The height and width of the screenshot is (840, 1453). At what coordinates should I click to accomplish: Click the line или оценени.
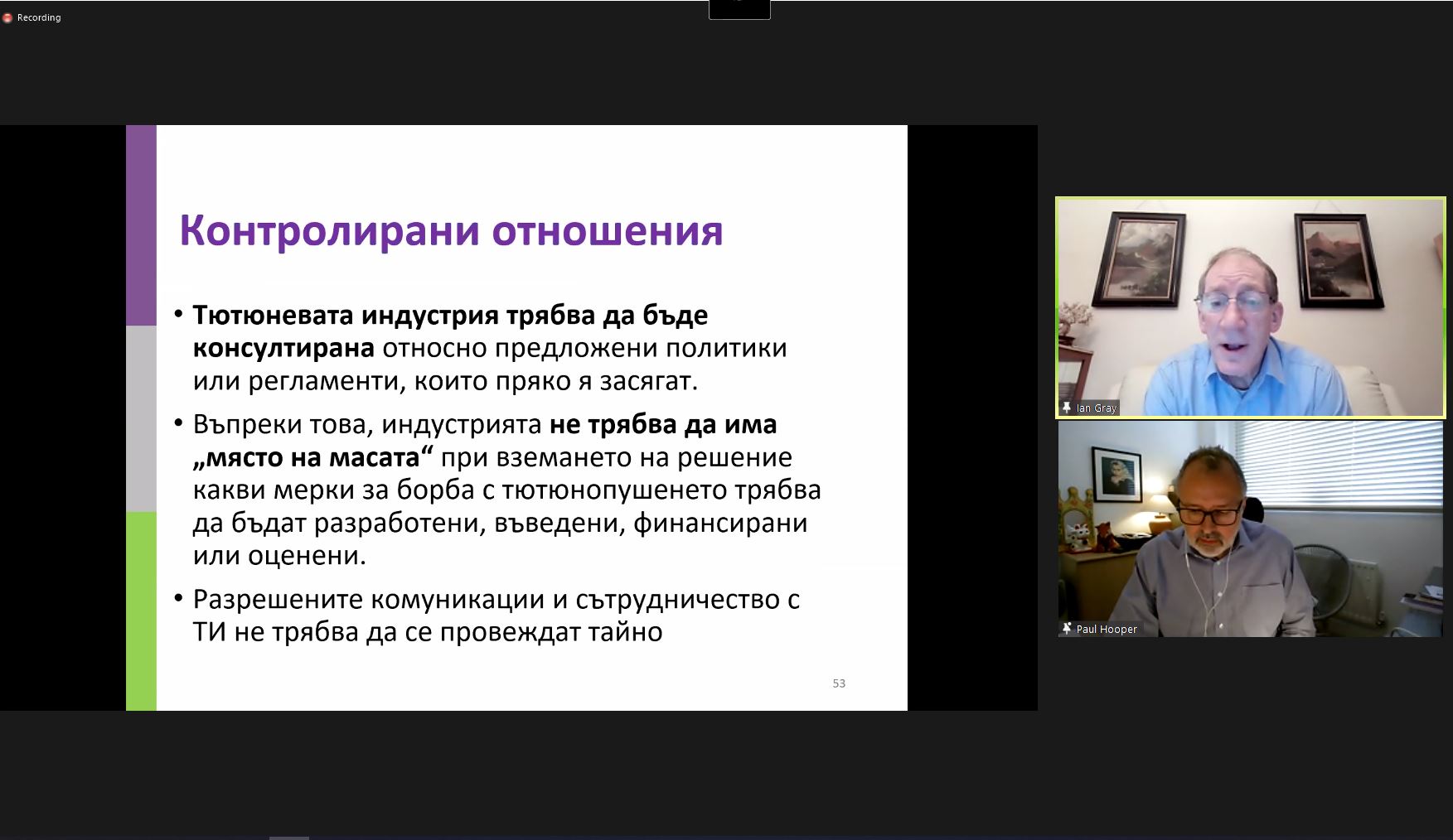[279, 555]
